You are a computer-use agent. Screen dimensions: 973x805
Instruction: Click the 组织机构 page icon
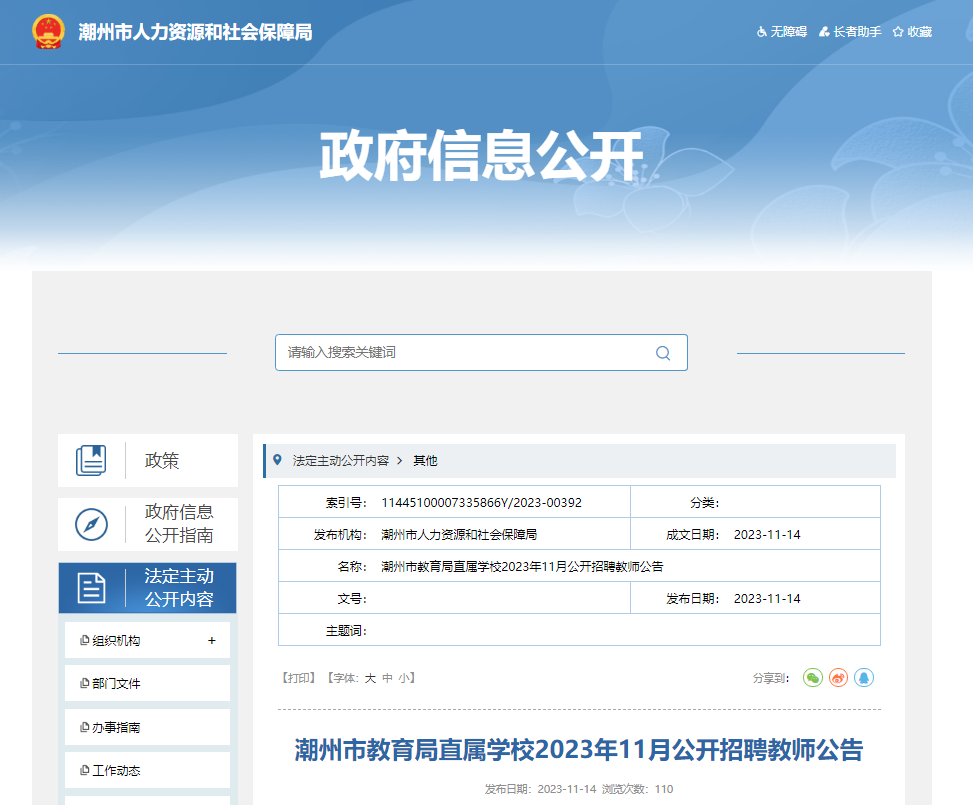[x=84, y=640]
